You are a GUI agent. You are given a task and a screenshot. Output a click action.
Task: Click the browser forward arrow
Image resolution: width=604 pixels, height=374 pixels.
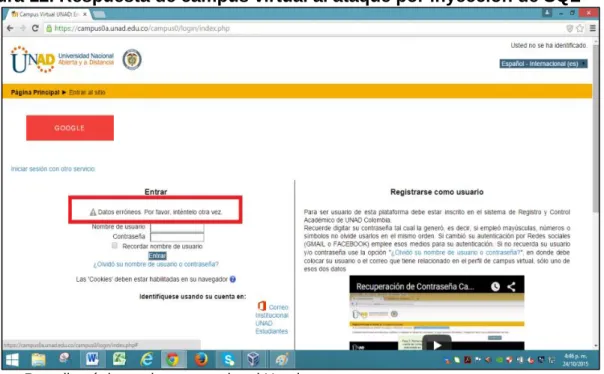tap(22, 28)
